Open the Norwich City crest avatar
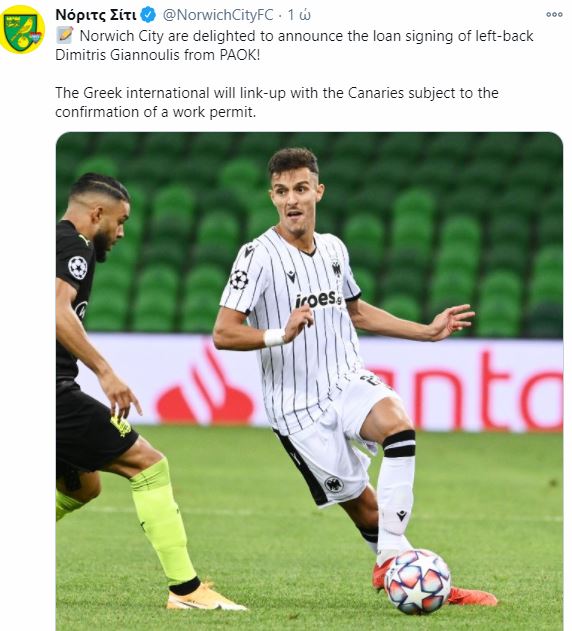 click(22, 29)
